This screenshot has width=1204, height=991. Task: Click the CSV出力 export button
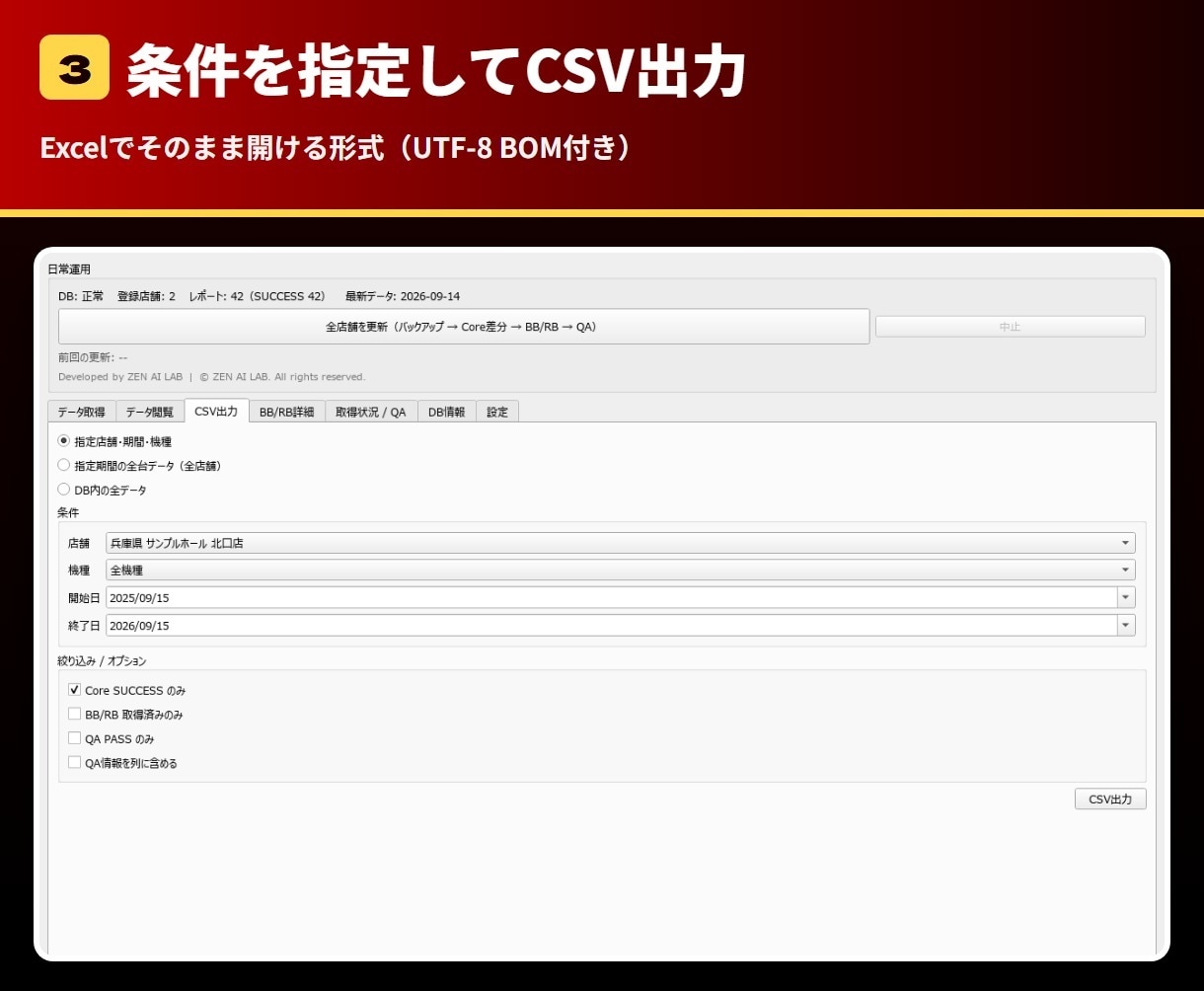1110,799
